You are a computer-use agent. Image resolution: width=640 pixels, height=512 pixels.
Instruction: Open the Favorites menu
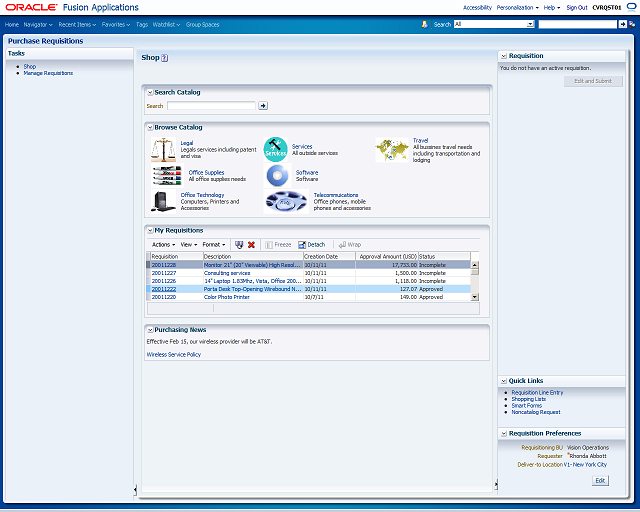point(116,24)
